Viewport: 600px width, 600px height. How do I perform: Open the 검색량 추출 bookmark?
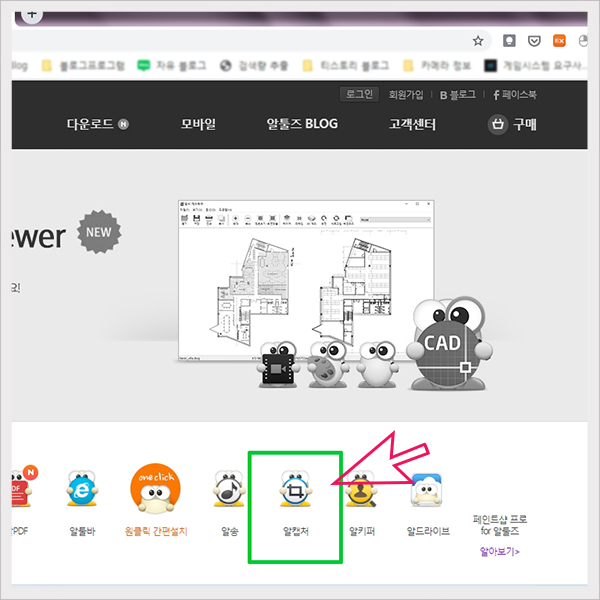254,65
